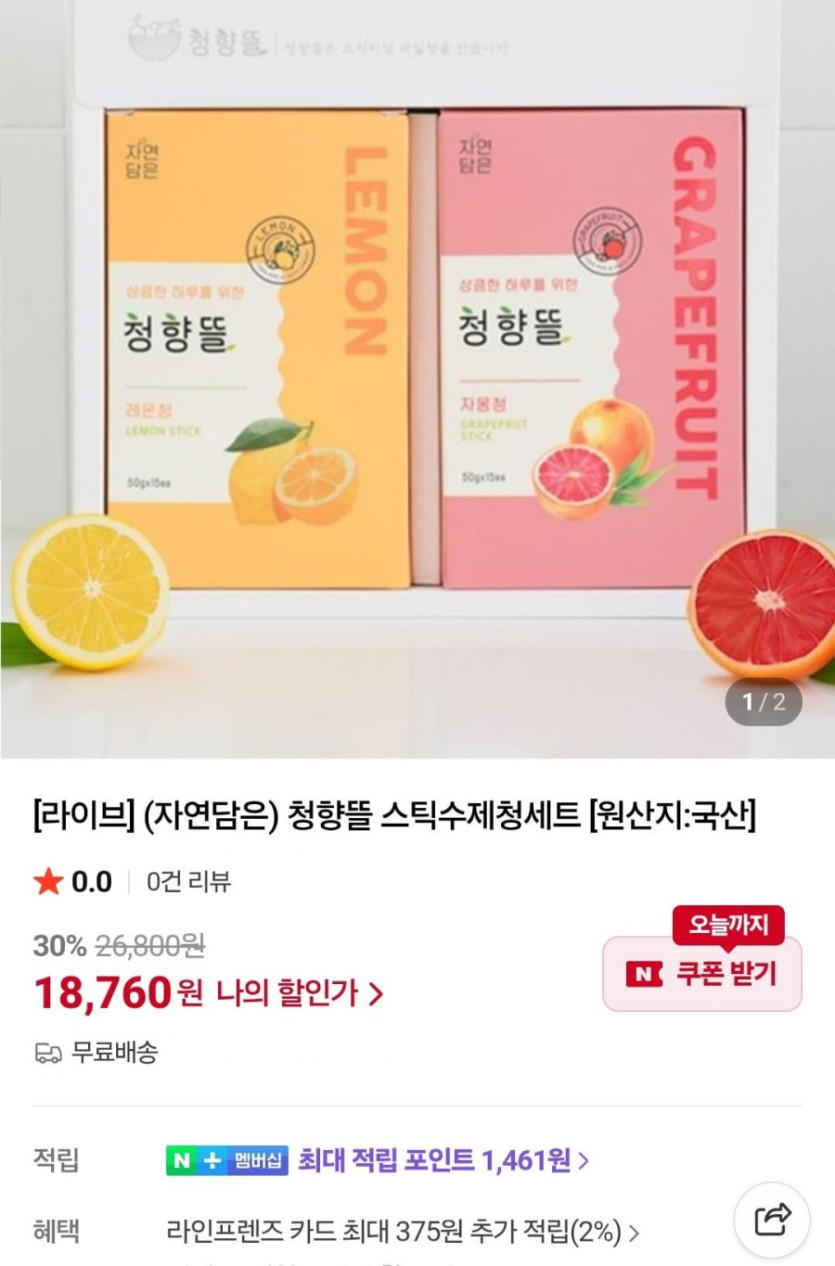This screenshot has width=835, height=1266.
Task: Click the product title text
Action: pos(394,817)
